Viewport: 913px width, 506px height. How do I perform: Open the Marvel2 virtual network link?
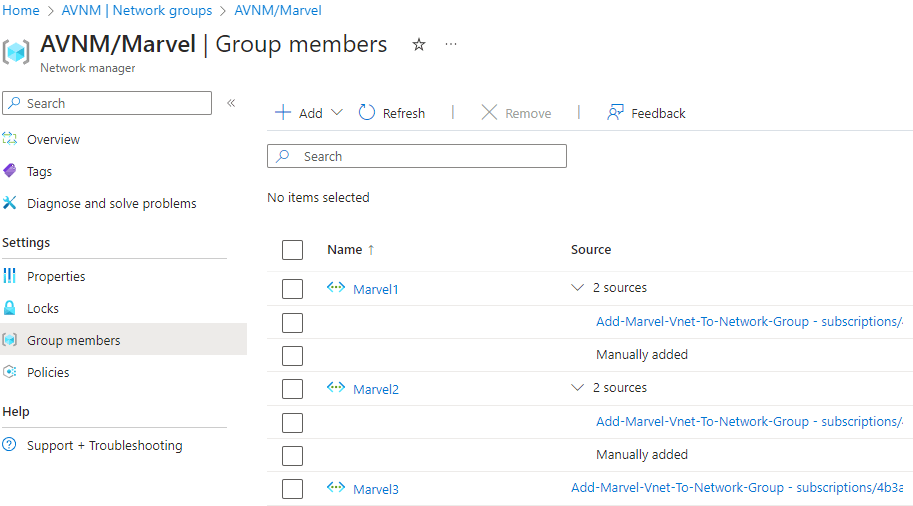click(375, 389)
